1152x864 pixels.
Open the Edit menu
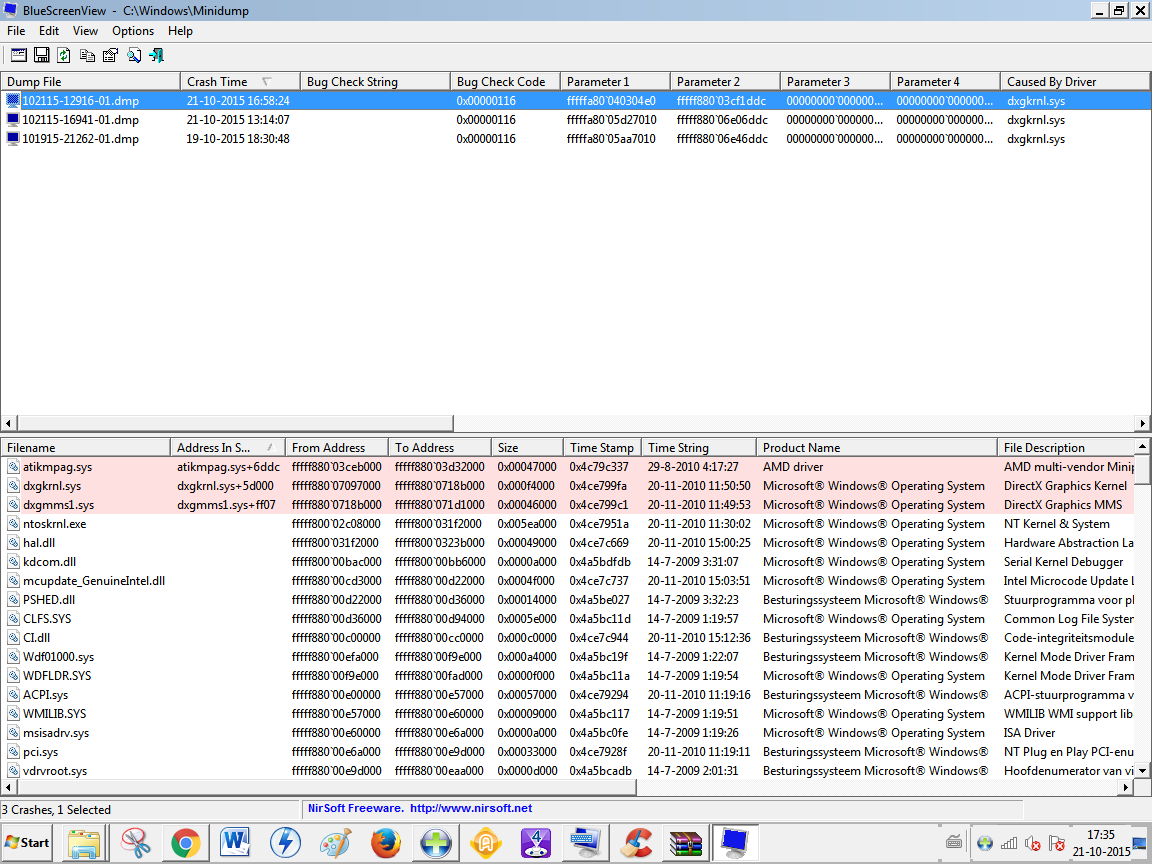pos(48,31)
